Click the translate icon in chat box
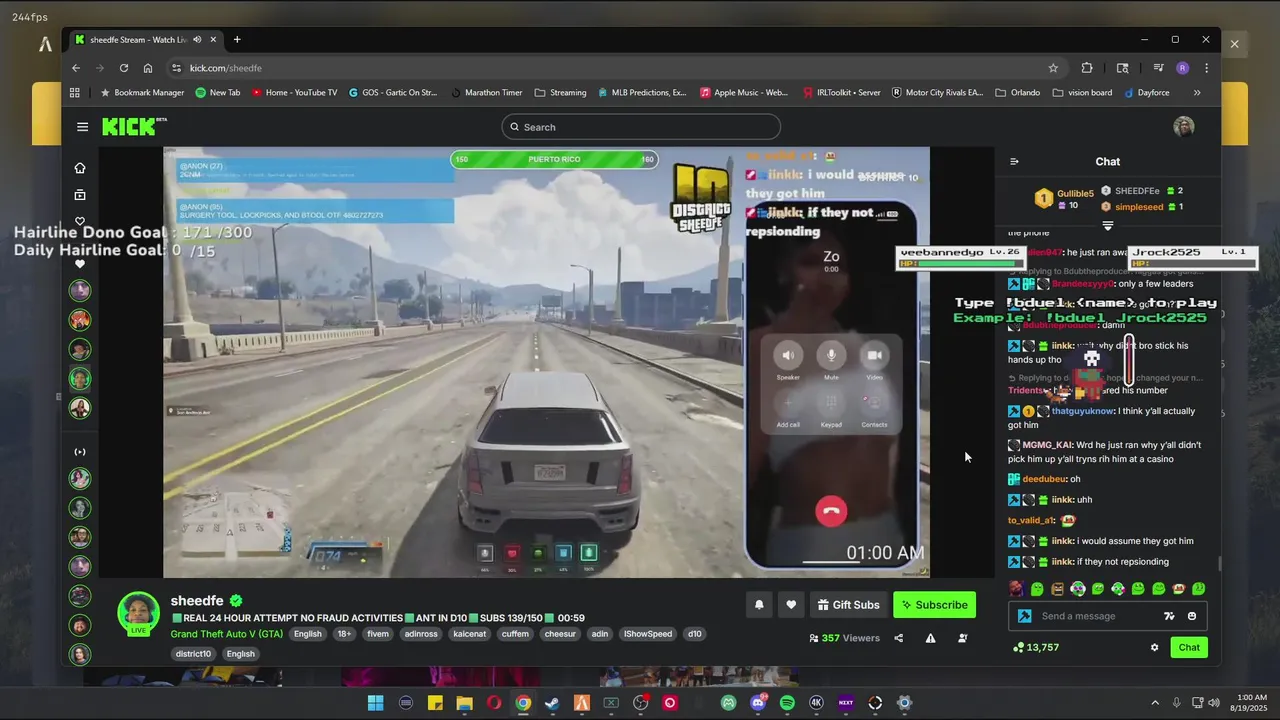 [x=1169, y=616]
